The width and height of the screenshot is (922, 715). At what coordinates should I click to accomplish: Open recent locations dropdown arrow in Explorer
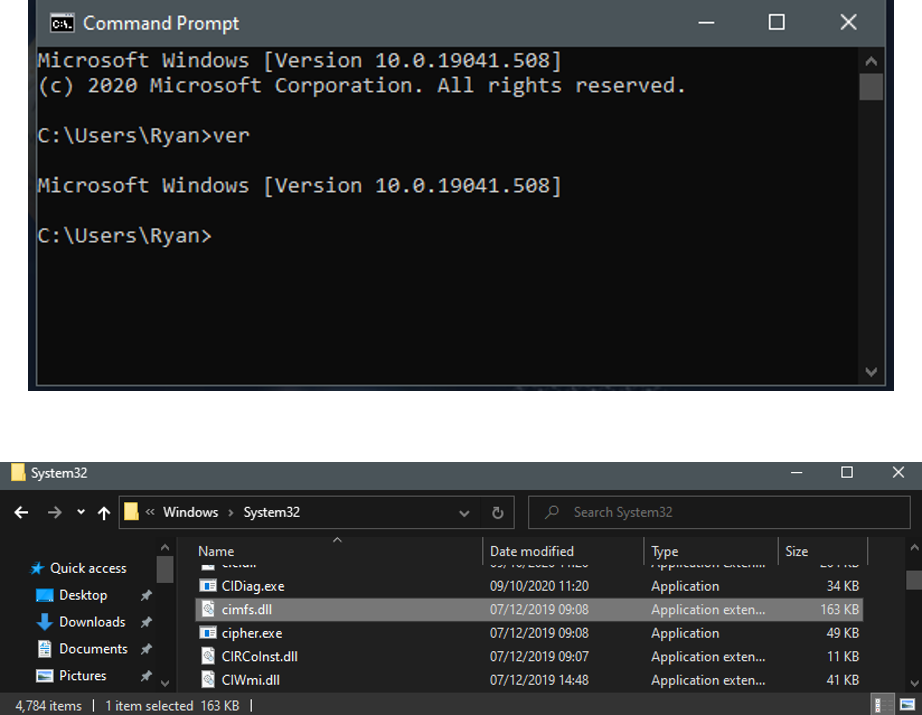(81, 512)
